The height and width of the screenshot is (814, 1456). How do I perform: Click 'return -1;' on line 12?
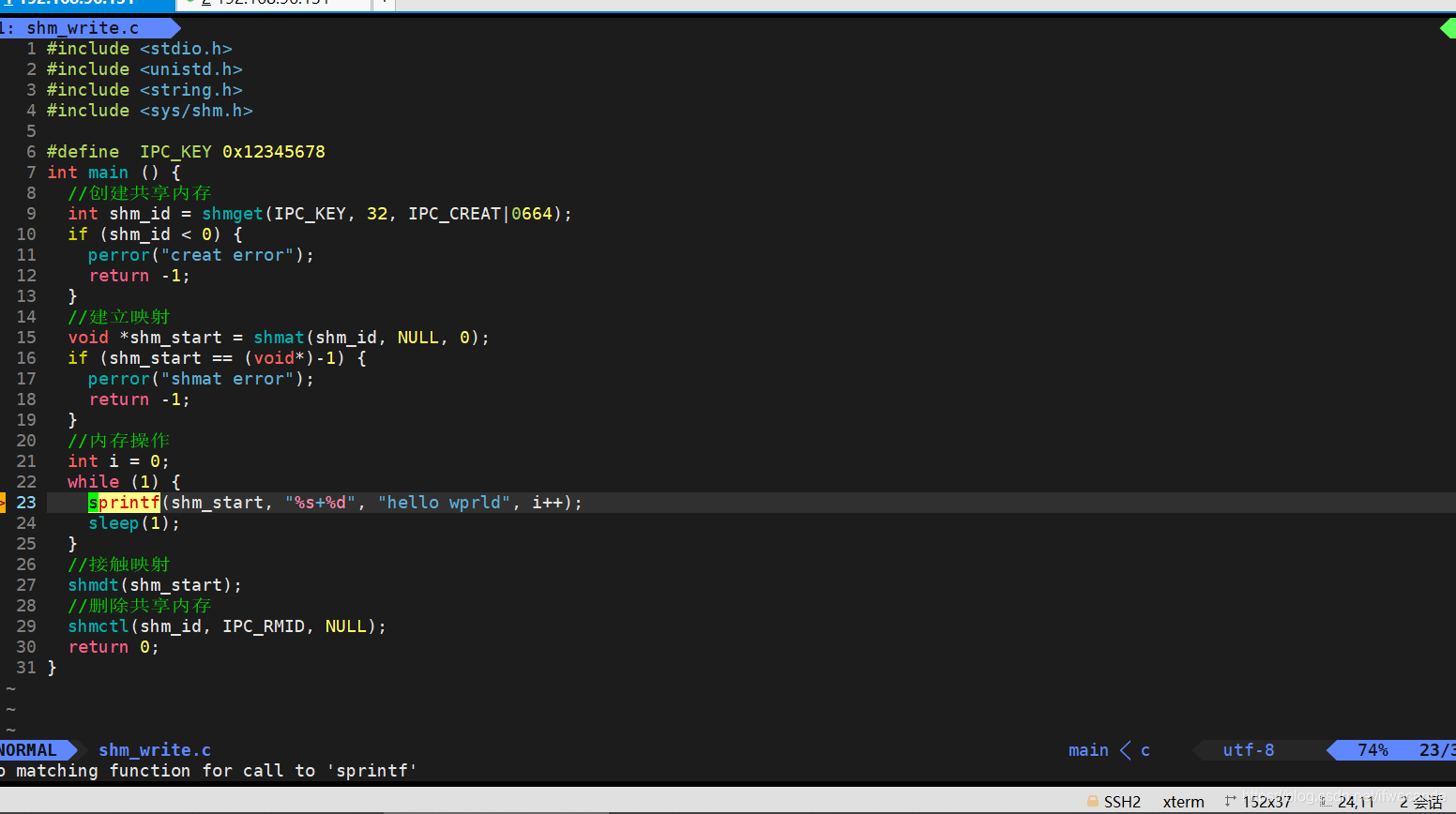[x=140, y=276]
